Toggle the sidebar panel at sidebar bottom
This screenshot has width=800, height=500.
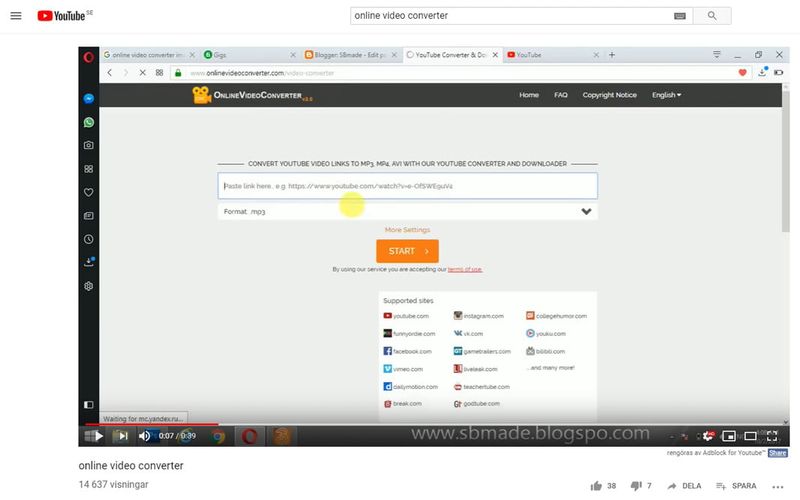coord(89,405)
